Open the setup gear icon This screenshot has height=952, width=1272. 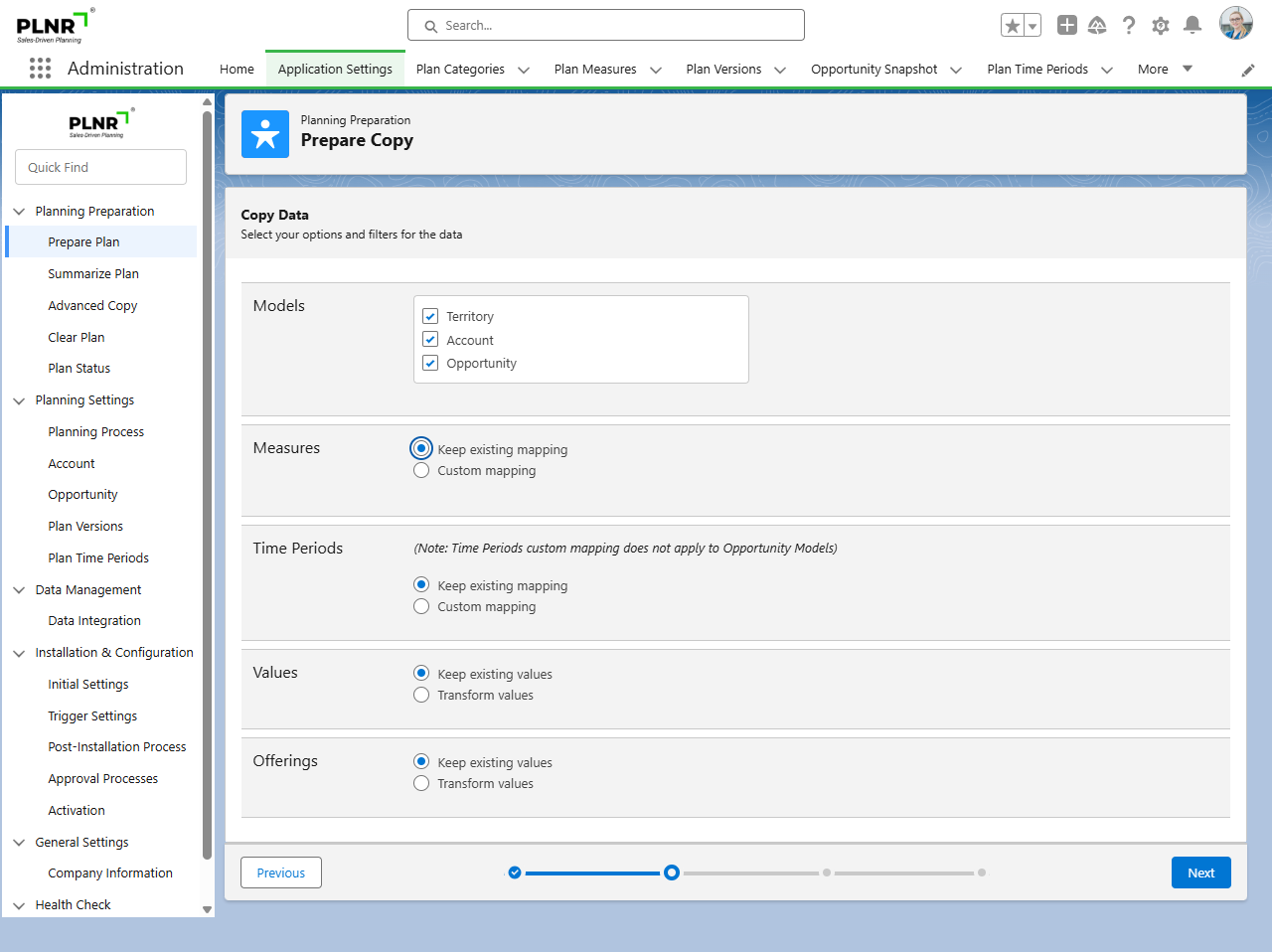click(1161, 25)
